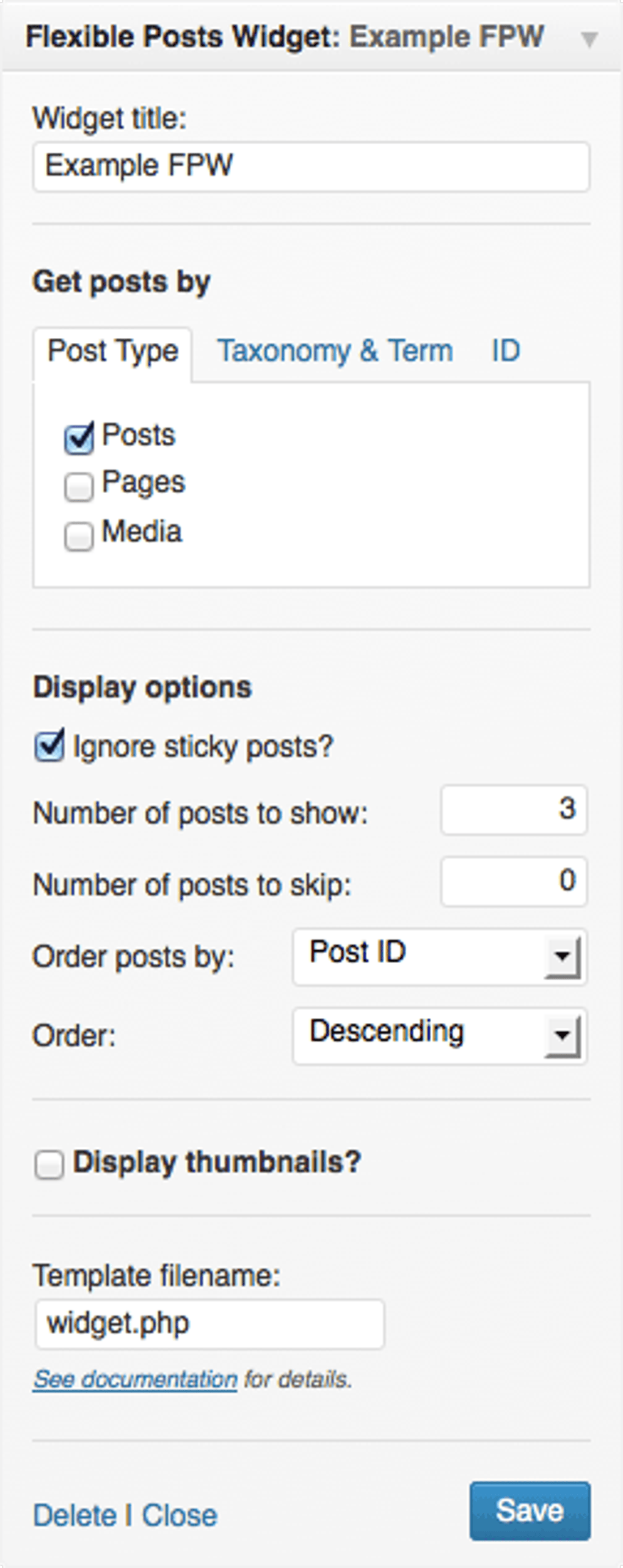Switch to the Taxonomy & Term tab
The image size is (623, 1568).
(335, 350)
